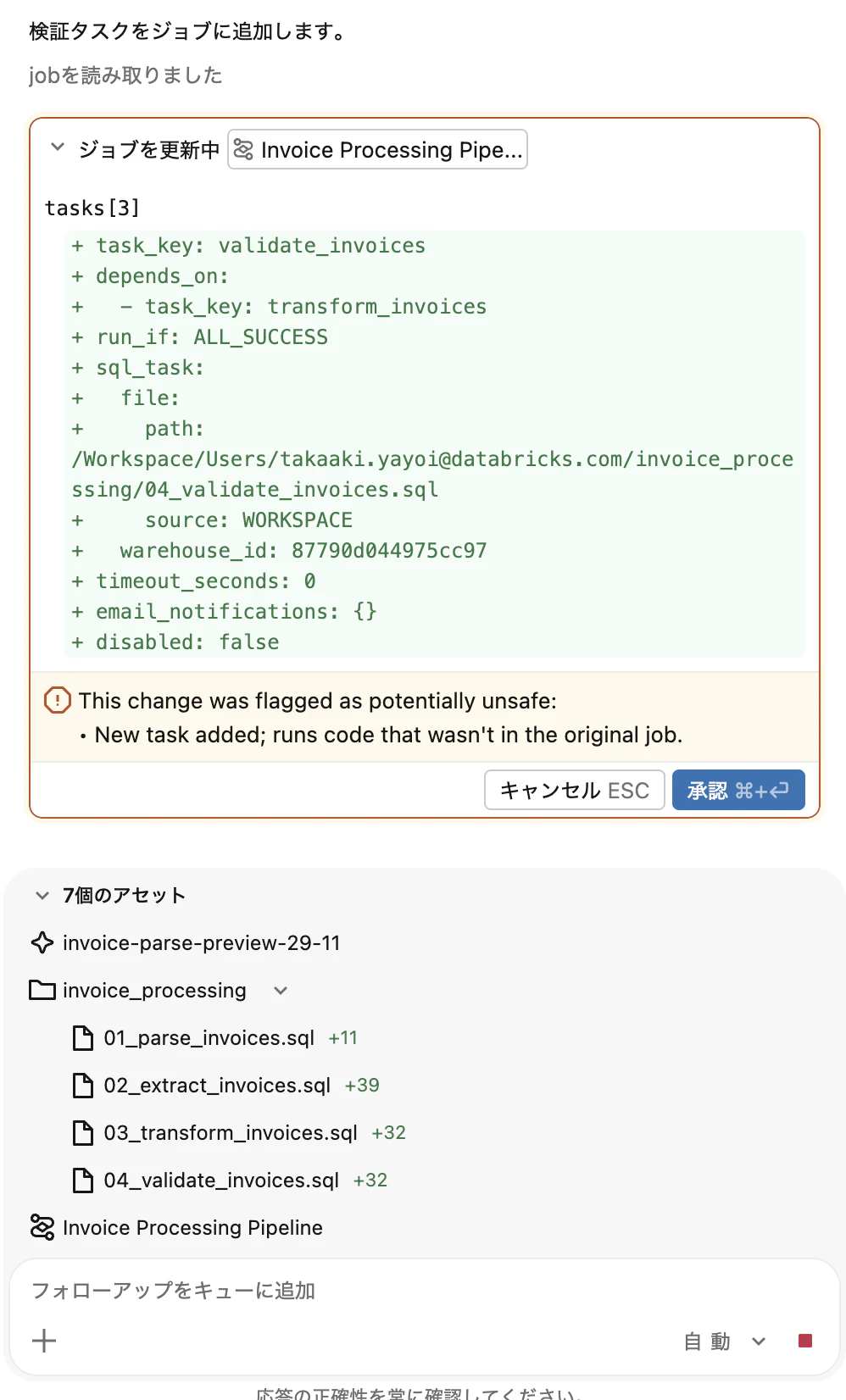This screenshot has width=846, height=1400.
Task: Click the jobを読み取りました status text
Action: tap(125, 75)
